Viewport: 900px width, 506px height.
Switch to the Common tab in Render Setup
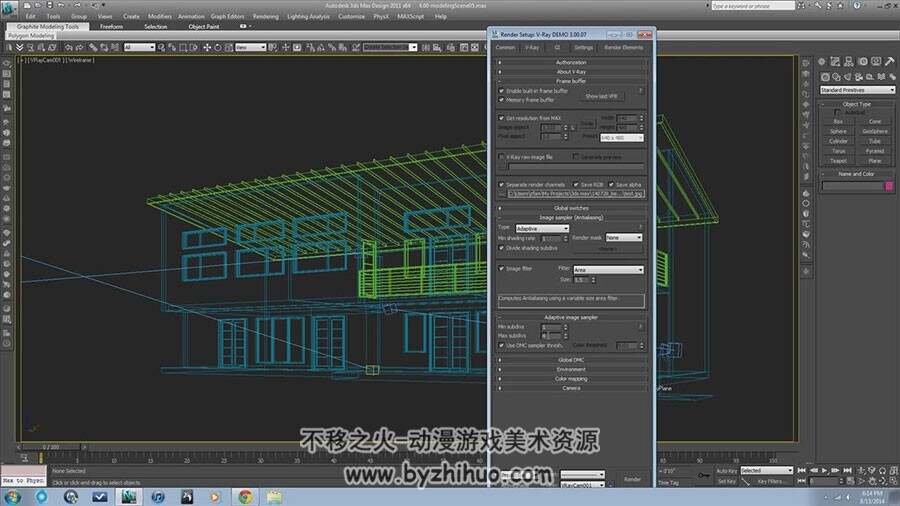pyautogui.click(x=505, y=48)
